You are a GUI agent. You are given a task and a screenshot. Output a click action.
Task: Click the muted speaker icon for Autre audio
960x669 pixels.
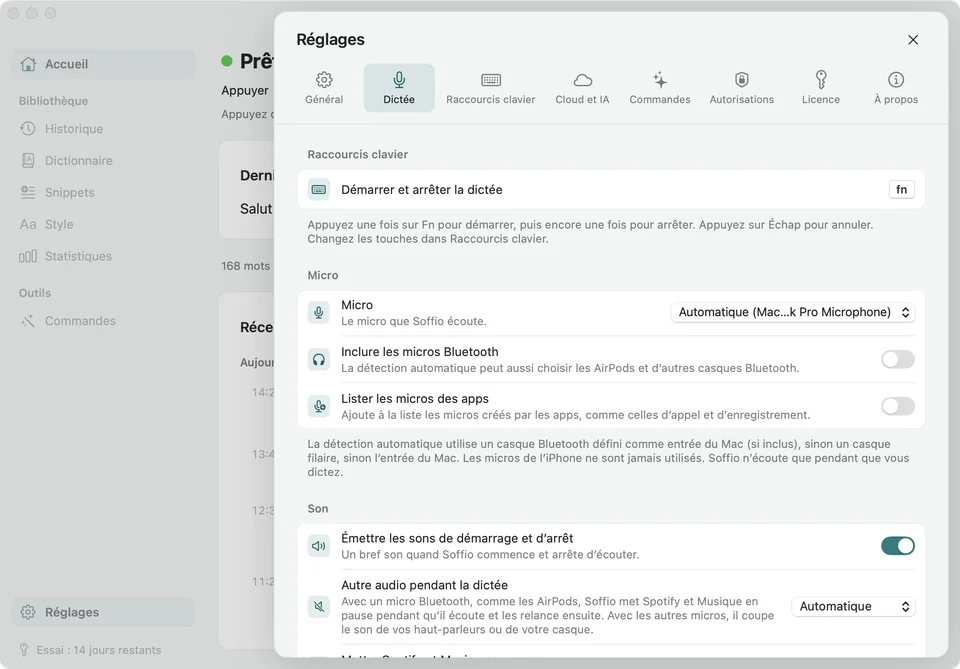coord(319,607)
